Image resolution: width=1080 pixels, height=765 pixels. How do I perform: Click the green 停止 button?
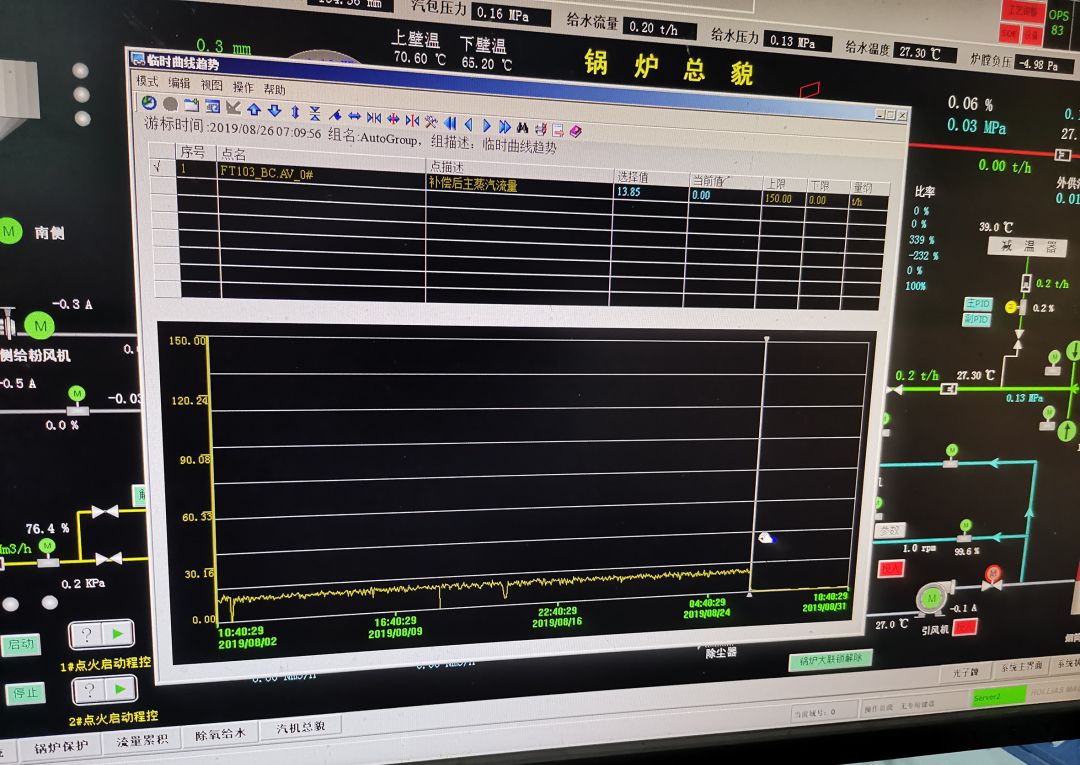[x=25, y=693]
